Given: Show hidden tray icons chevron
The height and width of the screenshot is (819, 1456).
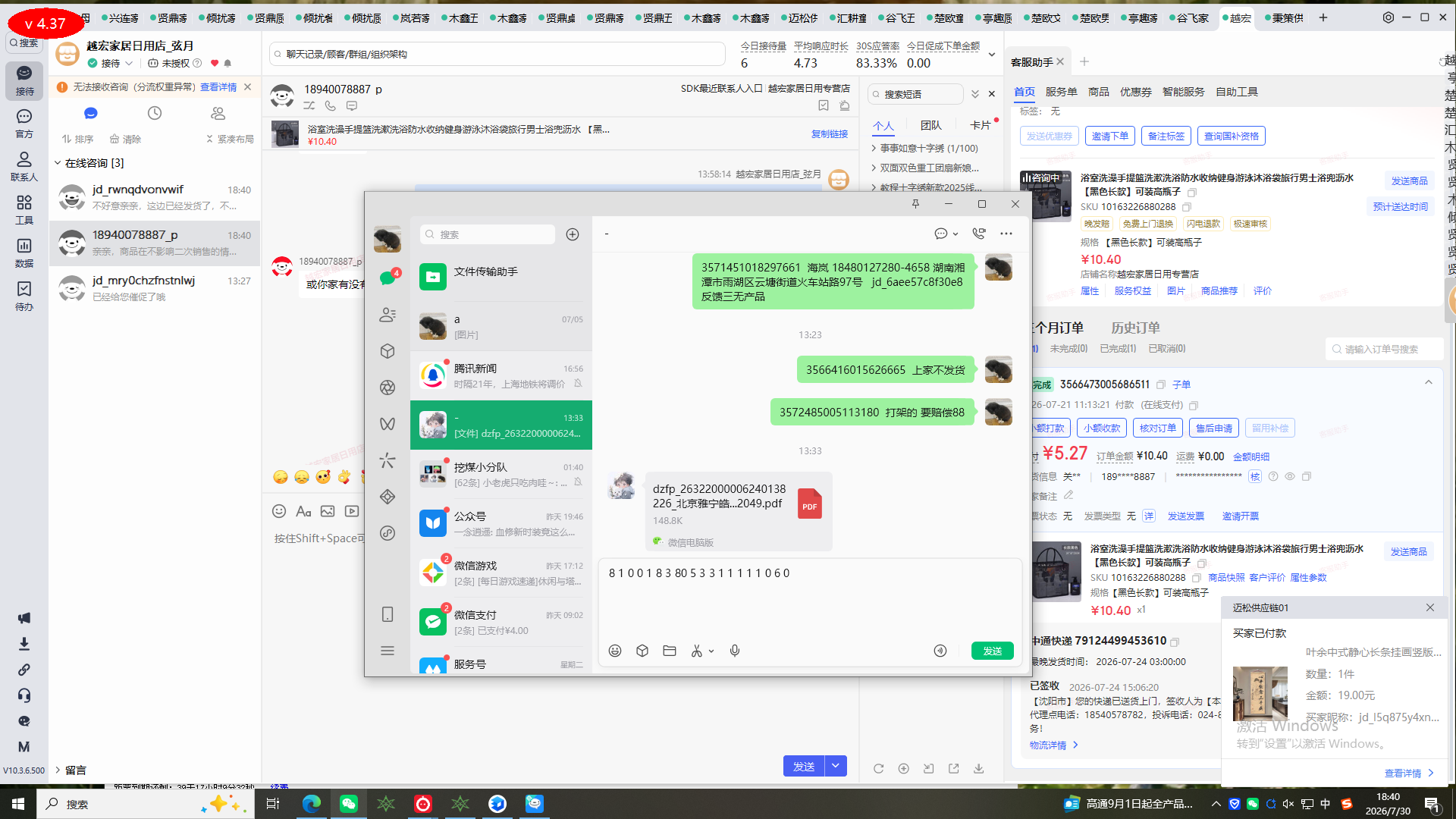Looking at the screenshot, I should pyautogui.click(x=1216, y=804).
